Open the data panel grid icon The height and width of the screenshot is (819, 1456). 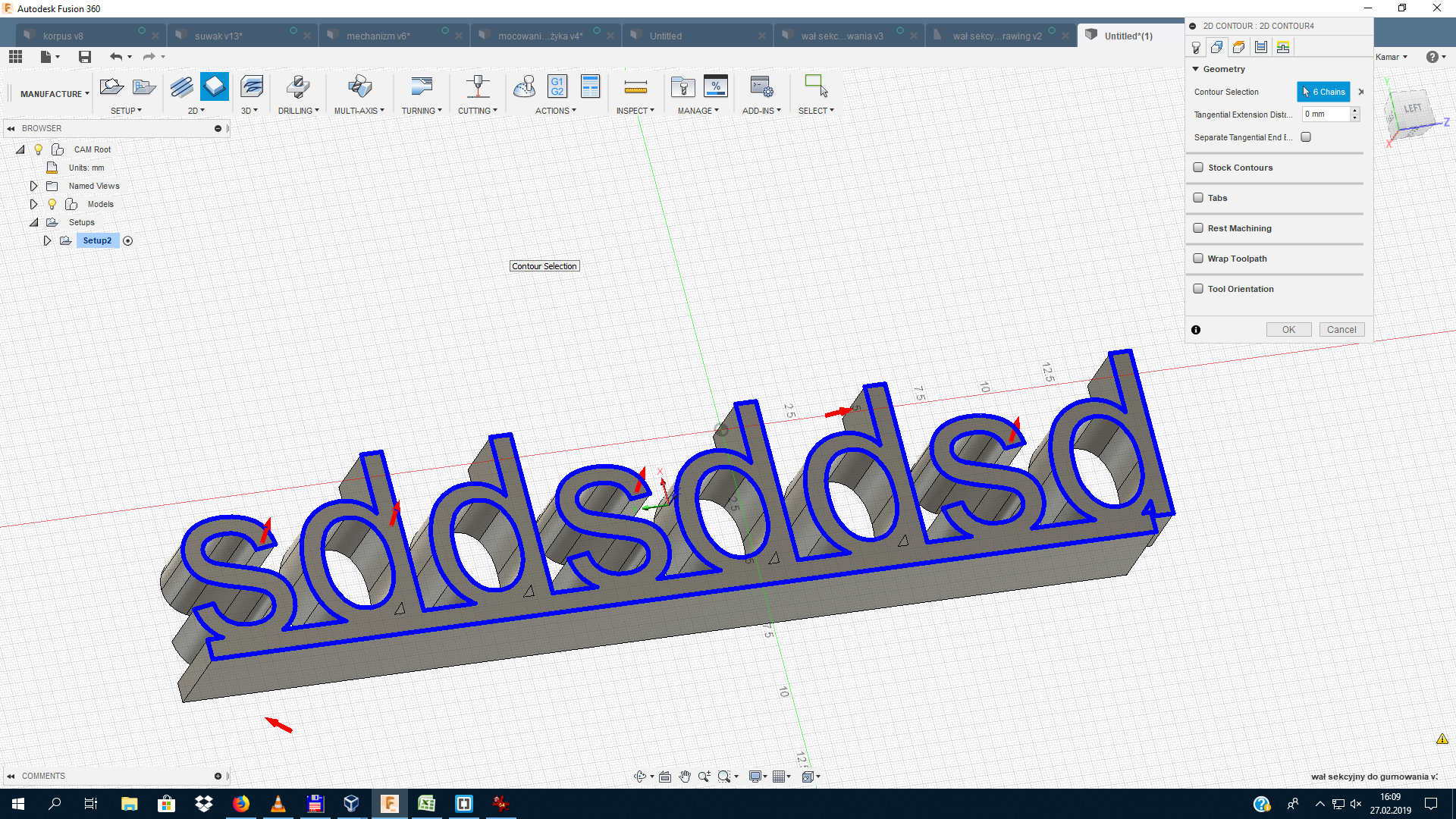coord(15,56)
